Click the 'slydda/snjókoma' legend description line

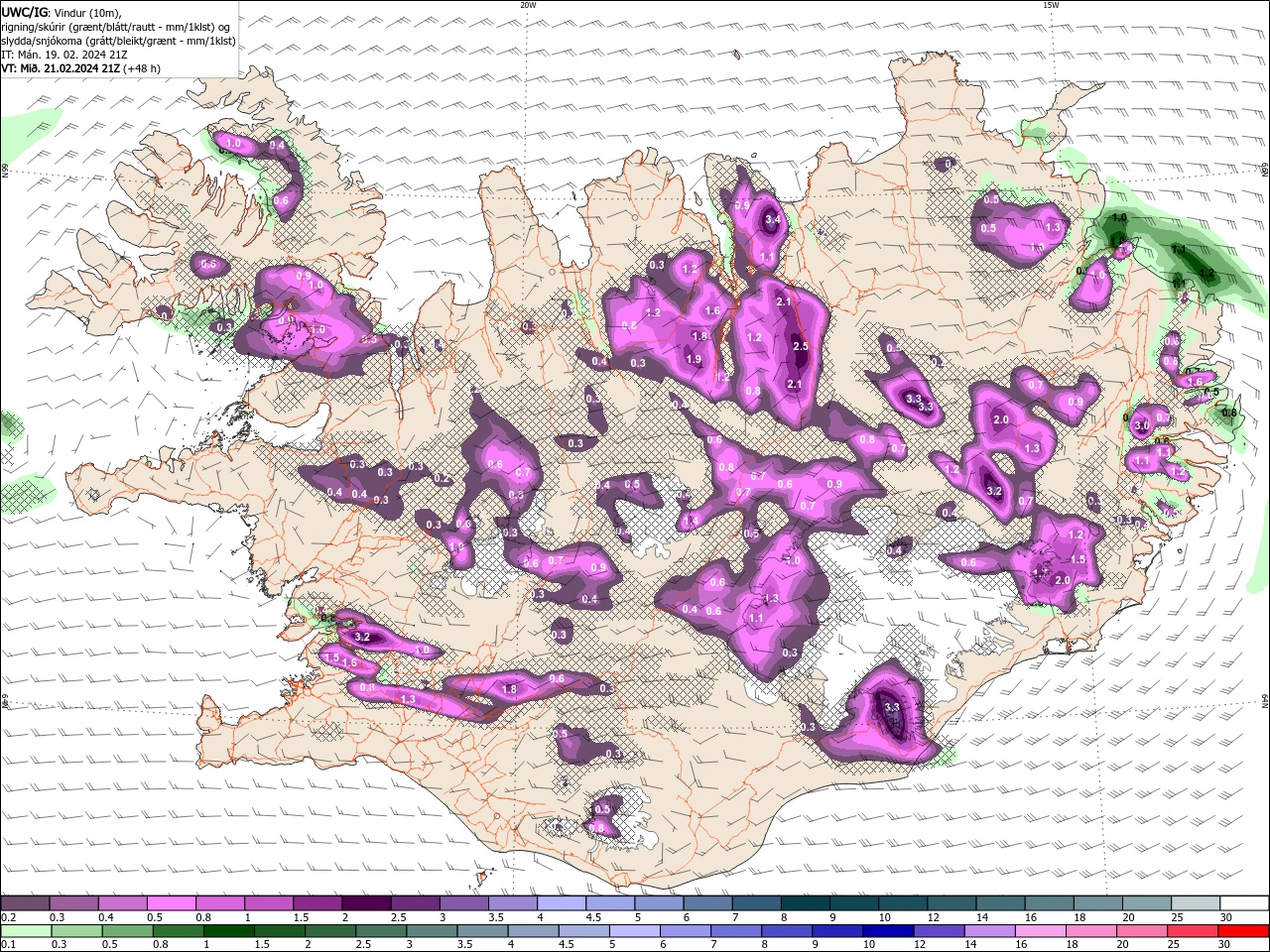[118, 41]
